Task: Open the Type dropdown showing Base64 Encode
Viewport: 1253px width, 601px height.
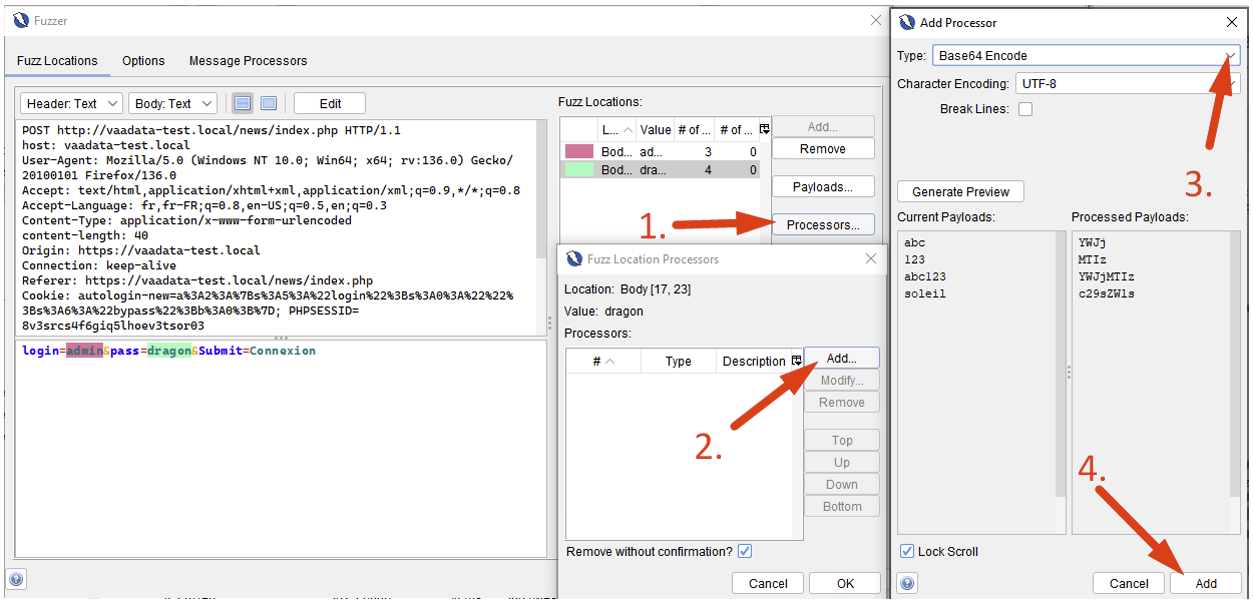Action: coord(1228,56)
